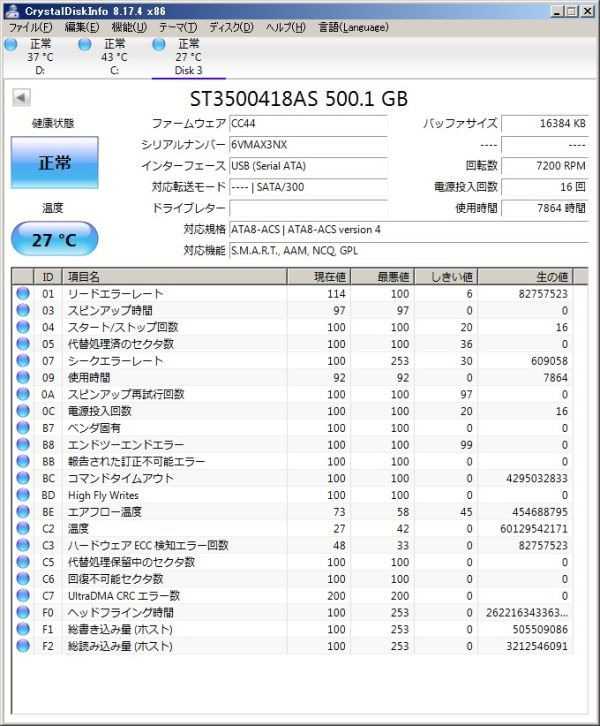Viewport: 600px width, 726px height.
Task: Click the status icon for ID 01 リードエラーレート
Action: pyautogui.click(x=23, y=293)
